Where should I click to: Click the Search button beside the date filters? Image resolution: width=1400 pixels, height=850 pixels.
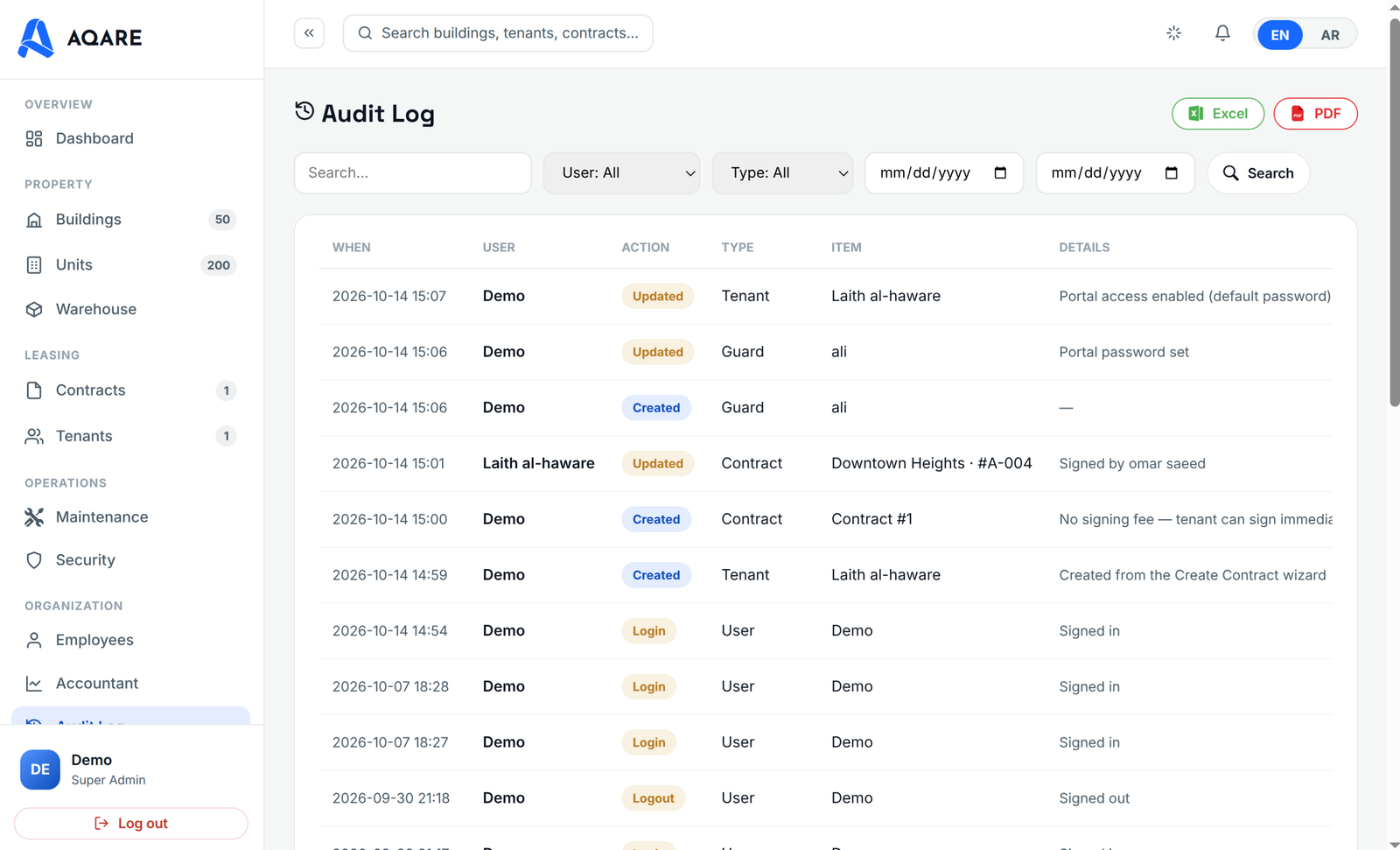(1258, 173)
